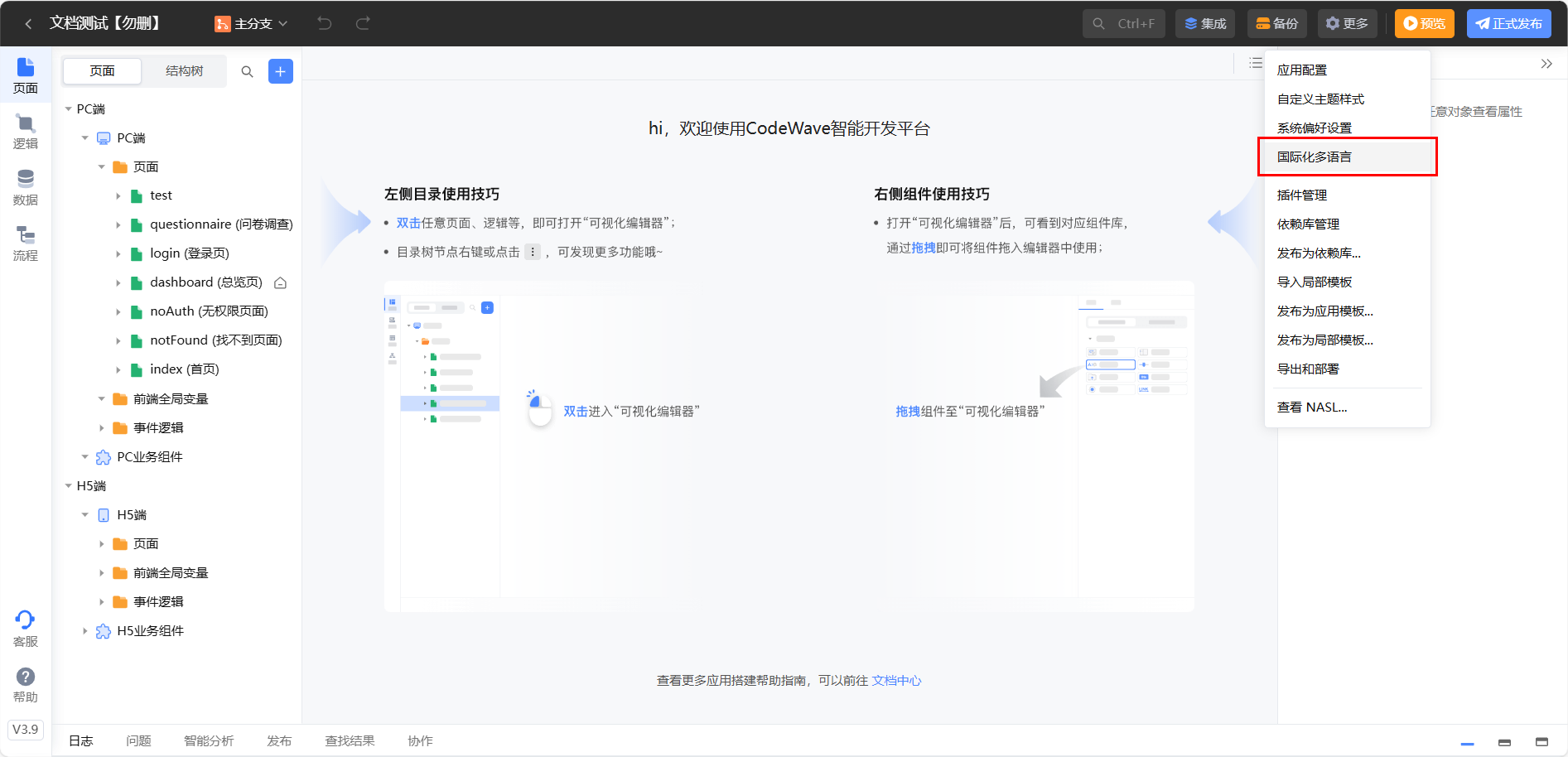
Task: Choose 查看 NASL... from the menu
Action: [1348, 407]
